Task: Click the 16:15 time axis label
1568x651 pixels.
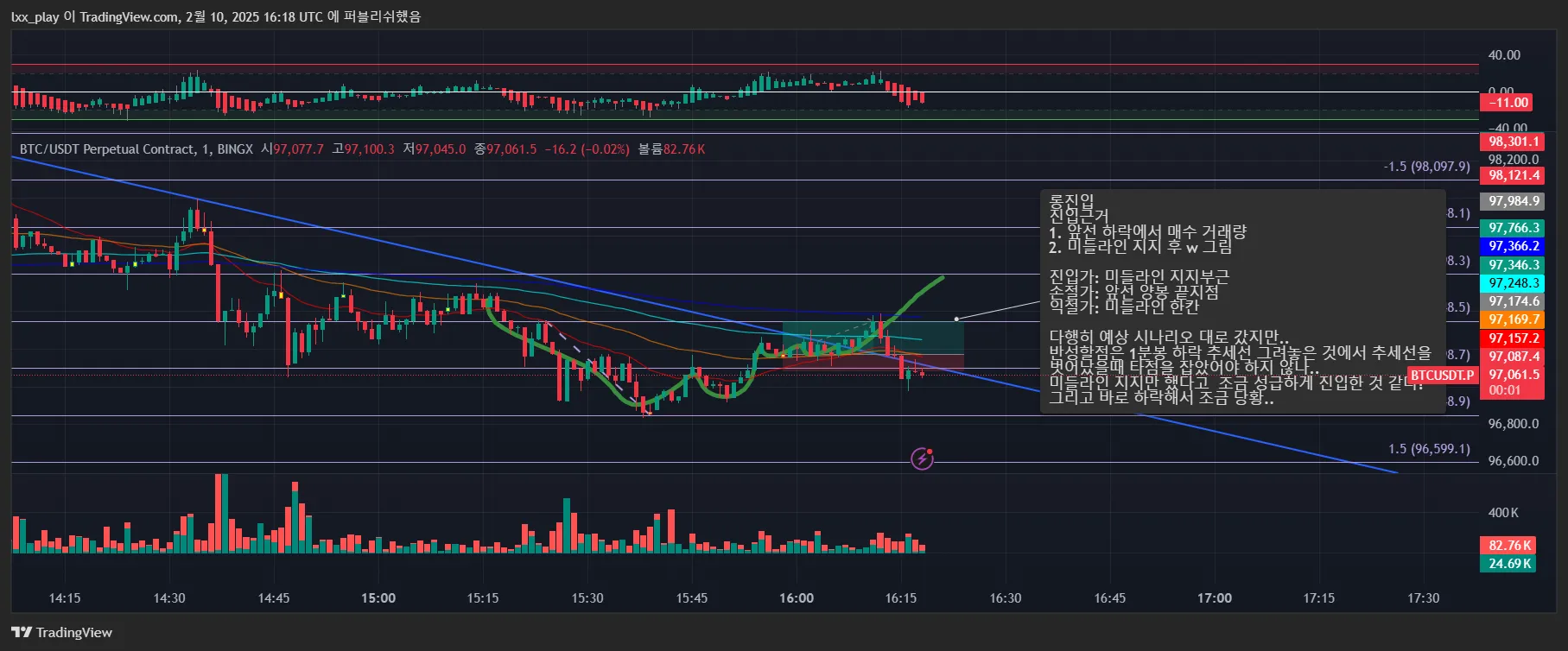Action: (901, 598)
